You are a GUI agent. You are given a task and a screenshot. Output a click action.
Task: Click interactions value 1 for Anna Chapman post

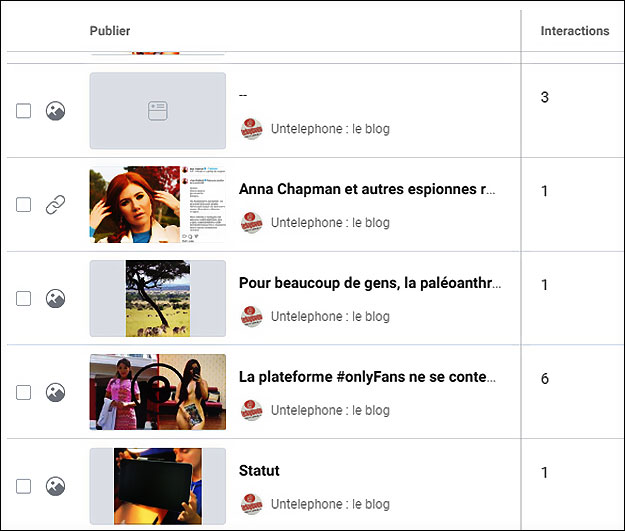pyautogui.click(x=544, y=191)
